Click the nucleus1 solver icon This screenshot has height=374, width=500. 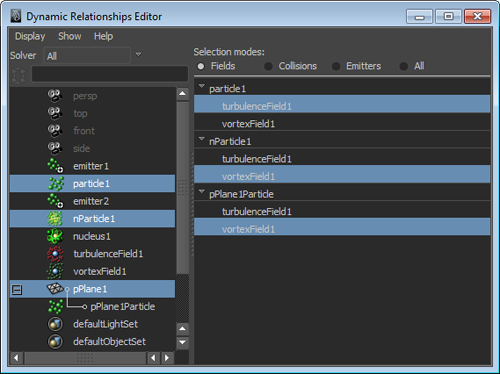point(55,236)
